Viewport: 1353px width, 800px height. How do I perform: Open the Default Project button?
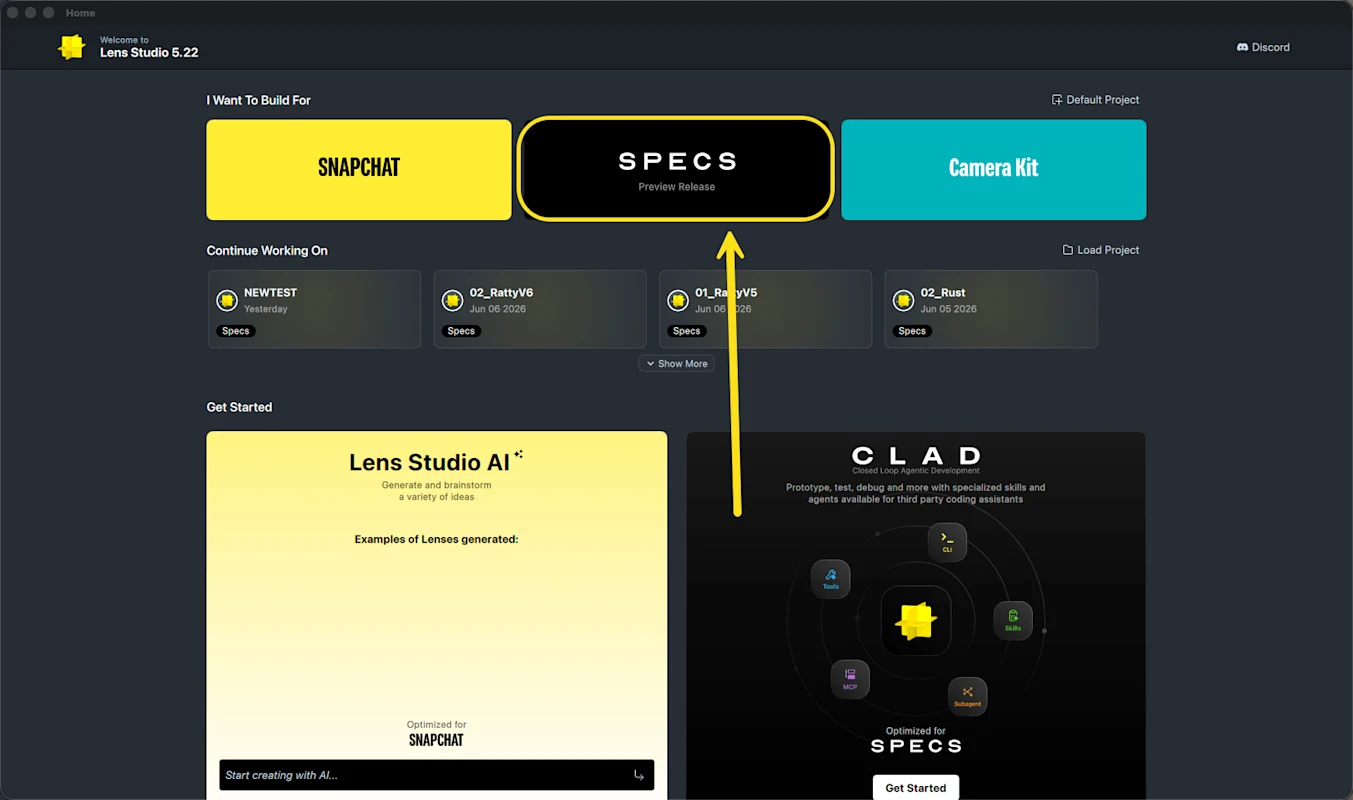pyautogui.click(x=1095, y=100)
